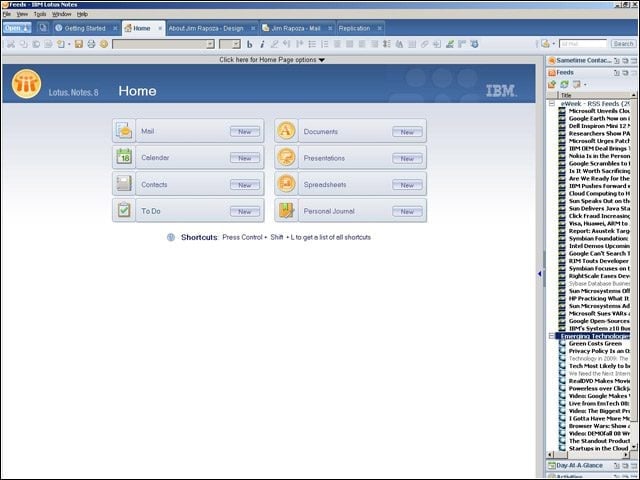Image resolution: width=640 pixels, height=480 pixels.
Task: Click the subscribe to feed icon
Action: (x=552, y=84)
